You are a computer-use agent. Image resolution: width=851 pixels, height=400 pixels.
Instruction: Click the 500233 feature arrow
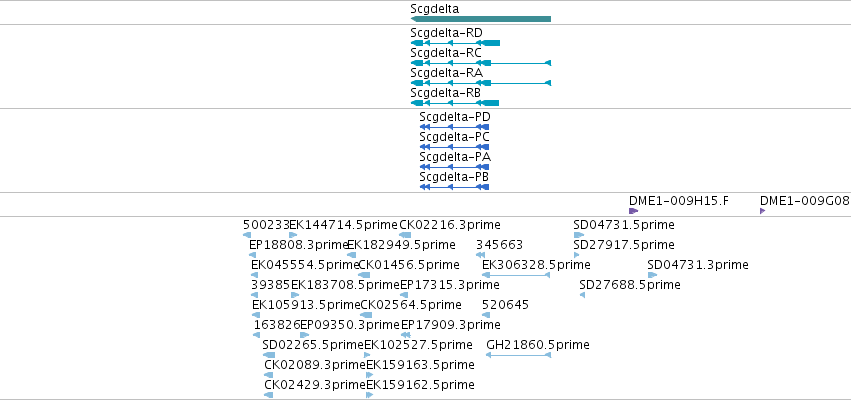tap(247, 235)
